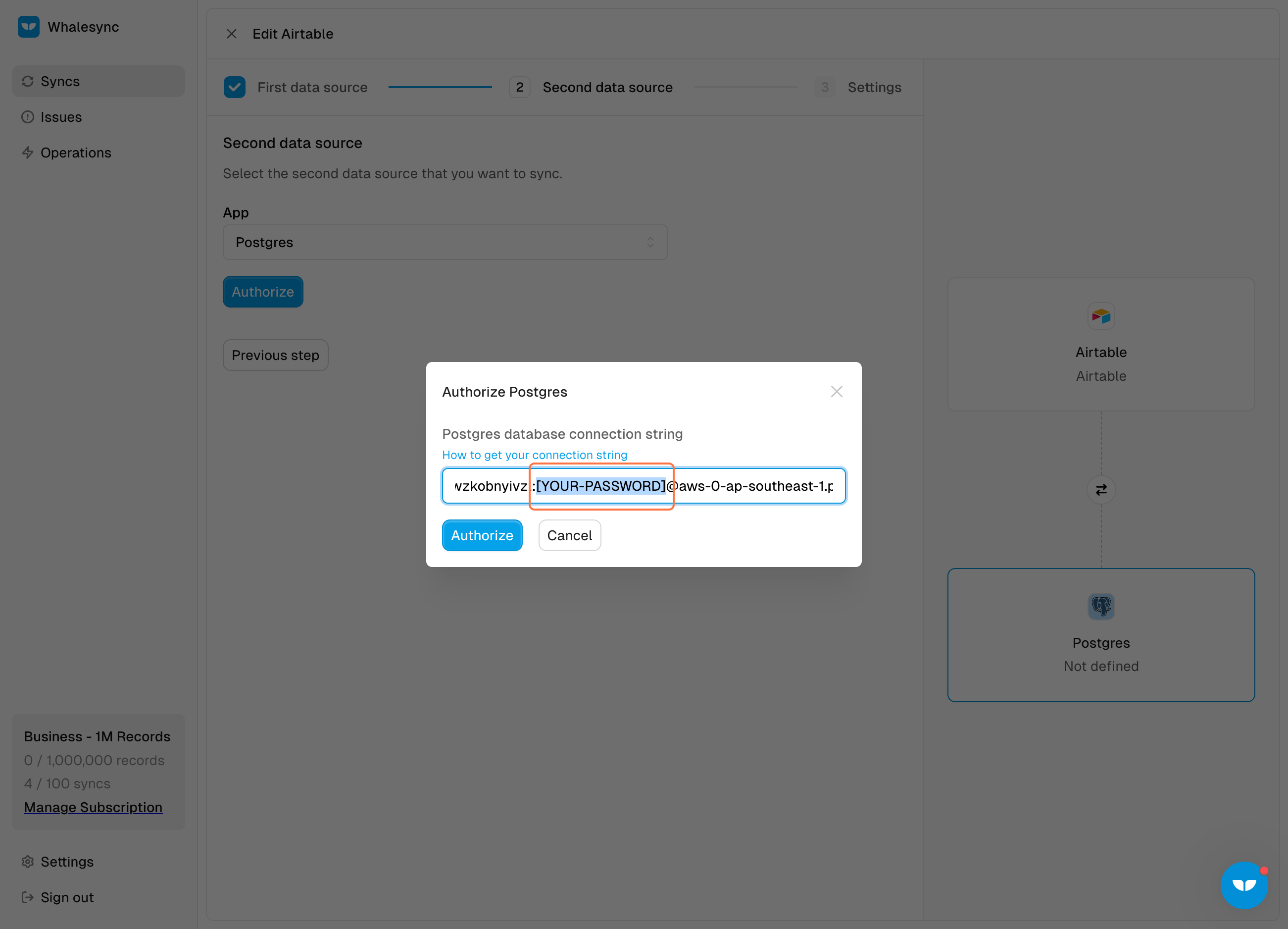Click the First data source checkmark
Viewport: 1288px width, 929px height.
[235, 88]
